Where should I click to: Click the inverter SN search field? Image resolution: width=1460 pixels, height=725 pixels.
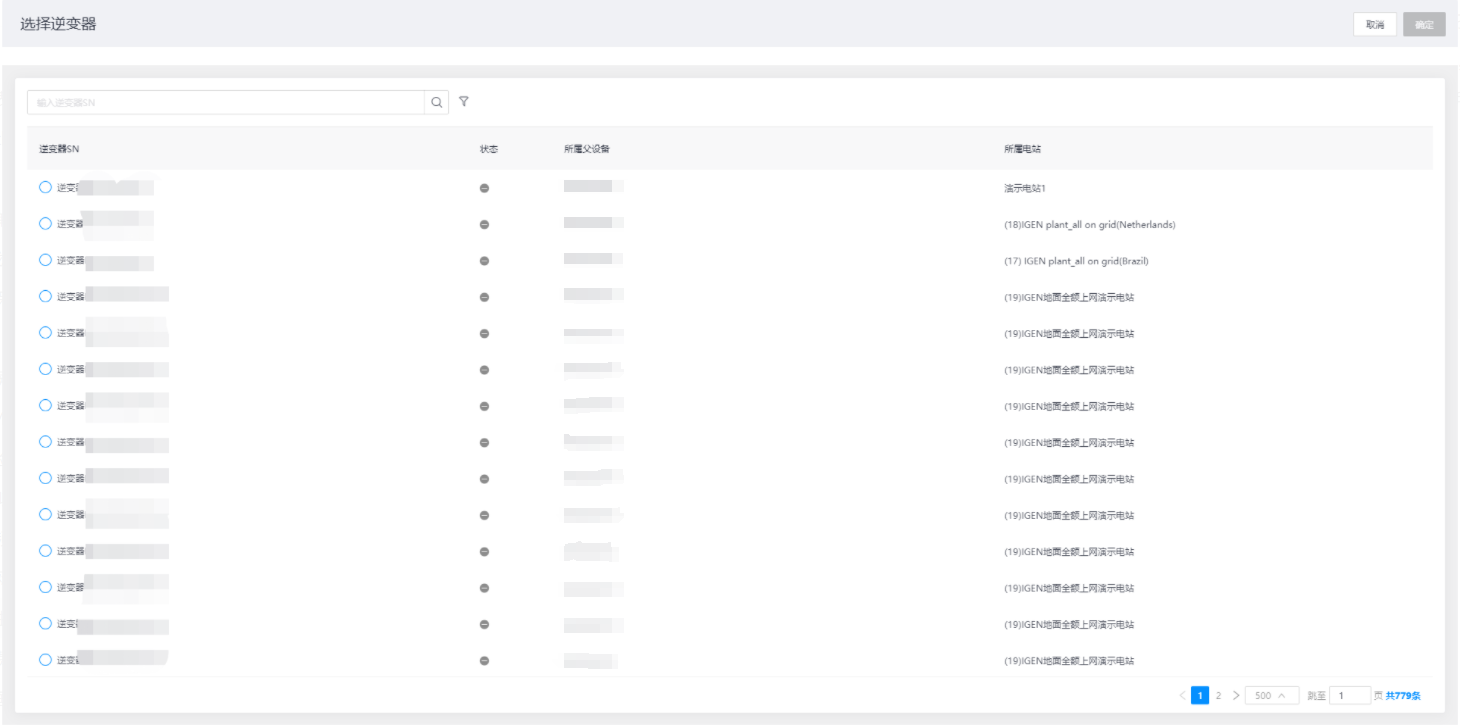pos(226,102)
